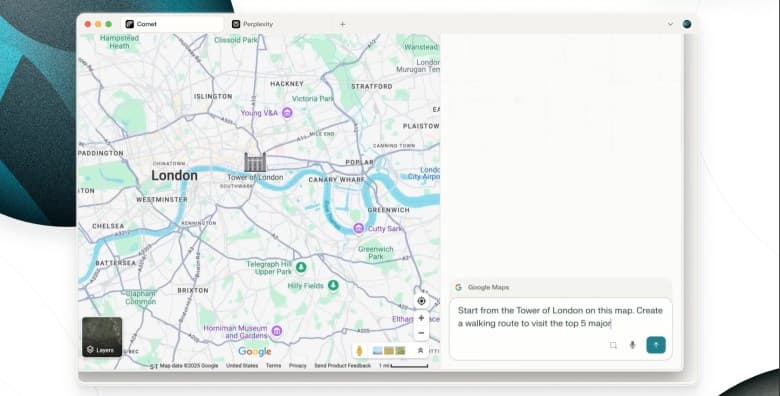Viewport: 780px width, 396px height.
Task: Center the map on my location
Action: [x=421, y=301]
